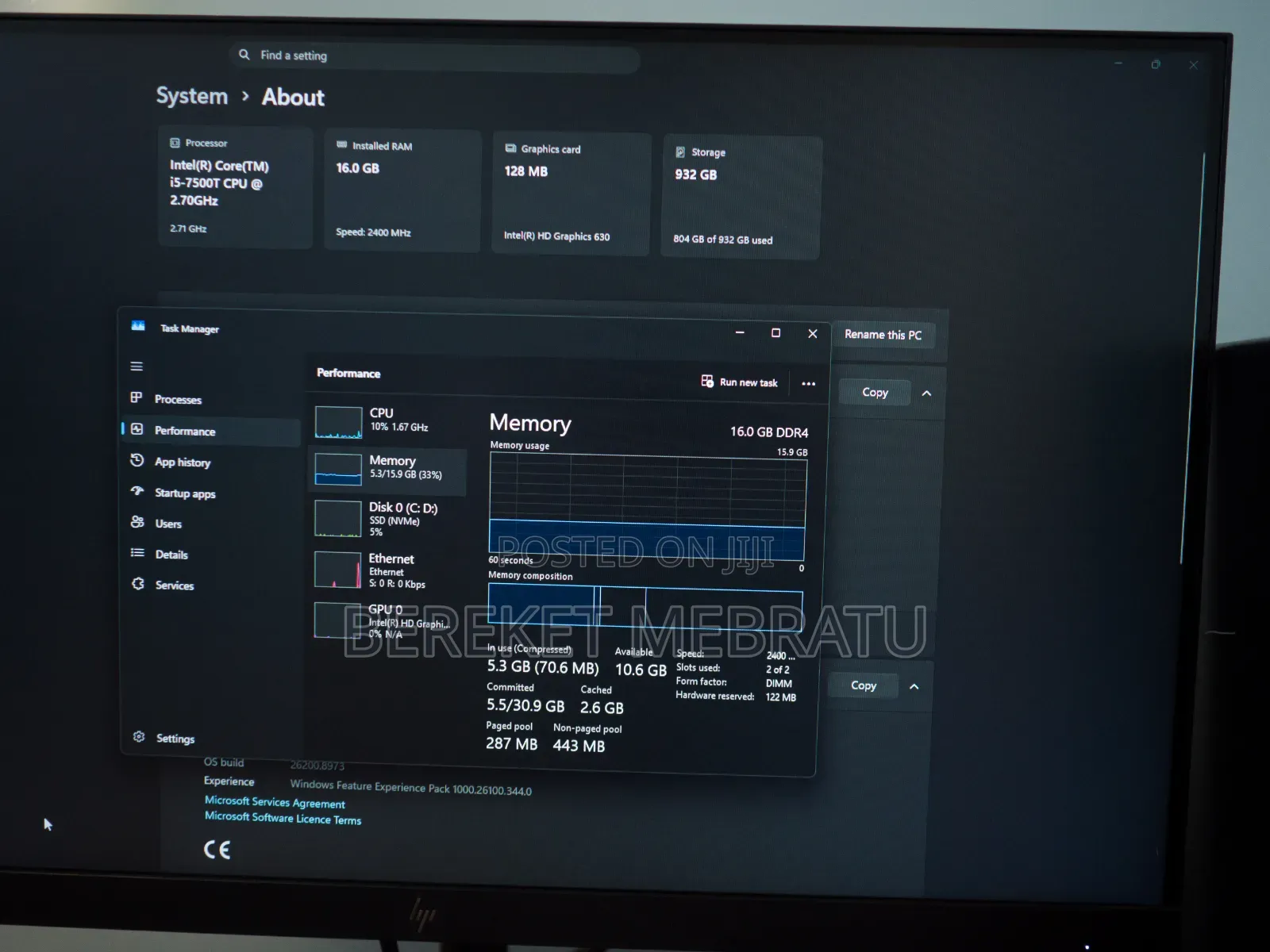Viewport: 1270px width, 952px height.
Task: Click the '5.5/30.9 GB' Committed value
Action: (525, 705)
